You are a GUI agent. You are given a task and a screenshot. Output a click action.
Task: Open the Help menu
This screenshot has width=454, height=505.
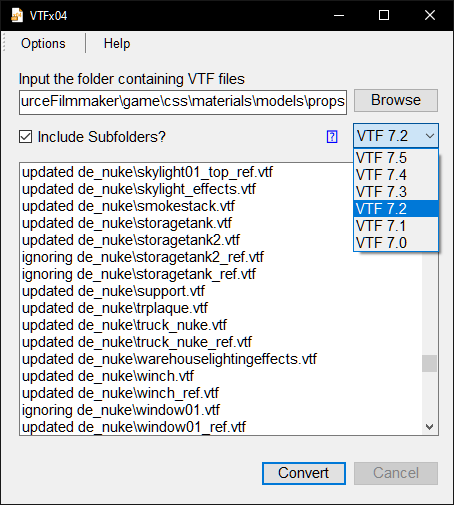coord(117,43)
